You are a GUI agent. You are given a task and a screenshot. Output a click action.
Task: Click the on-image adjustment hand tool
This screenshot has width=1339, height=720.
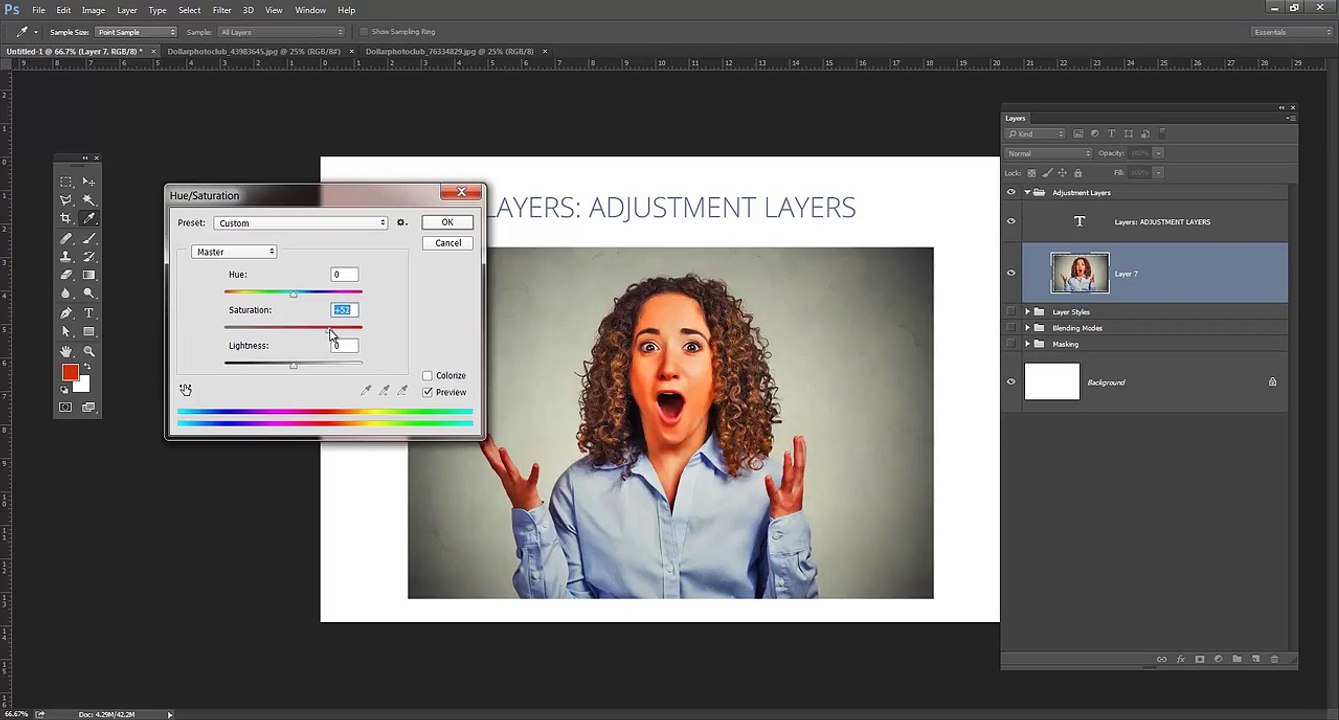185,389
